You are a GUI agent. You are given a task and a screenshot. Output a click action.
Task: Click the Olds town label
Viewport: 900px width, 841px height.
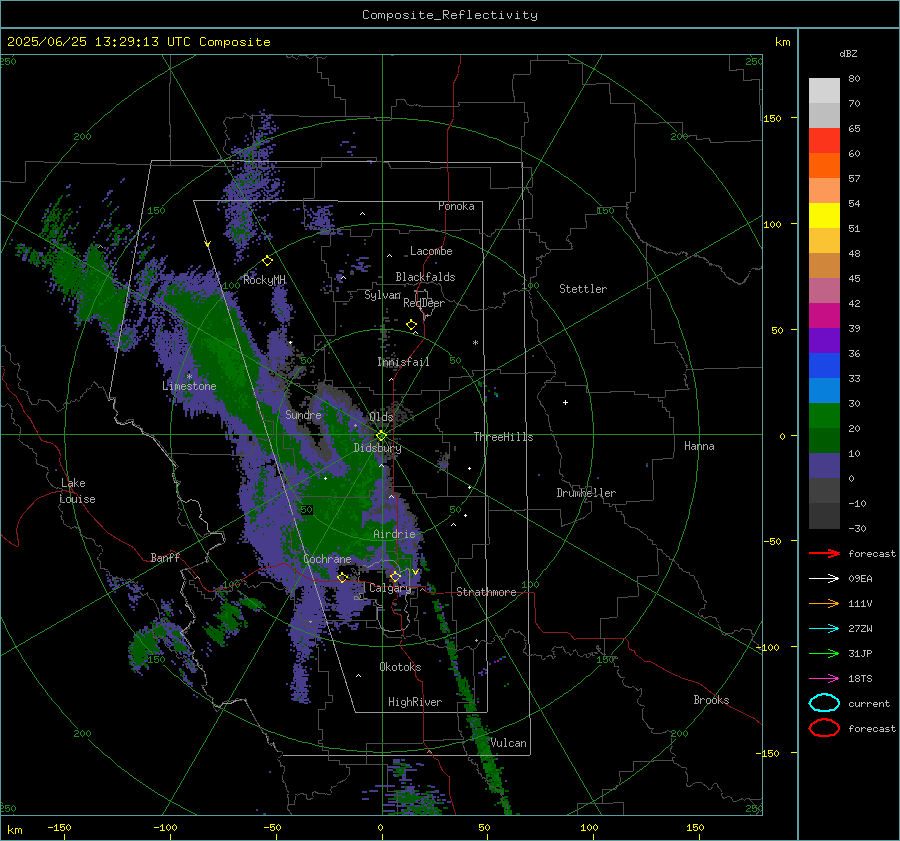pyautogui.click(x=381, y=416)
